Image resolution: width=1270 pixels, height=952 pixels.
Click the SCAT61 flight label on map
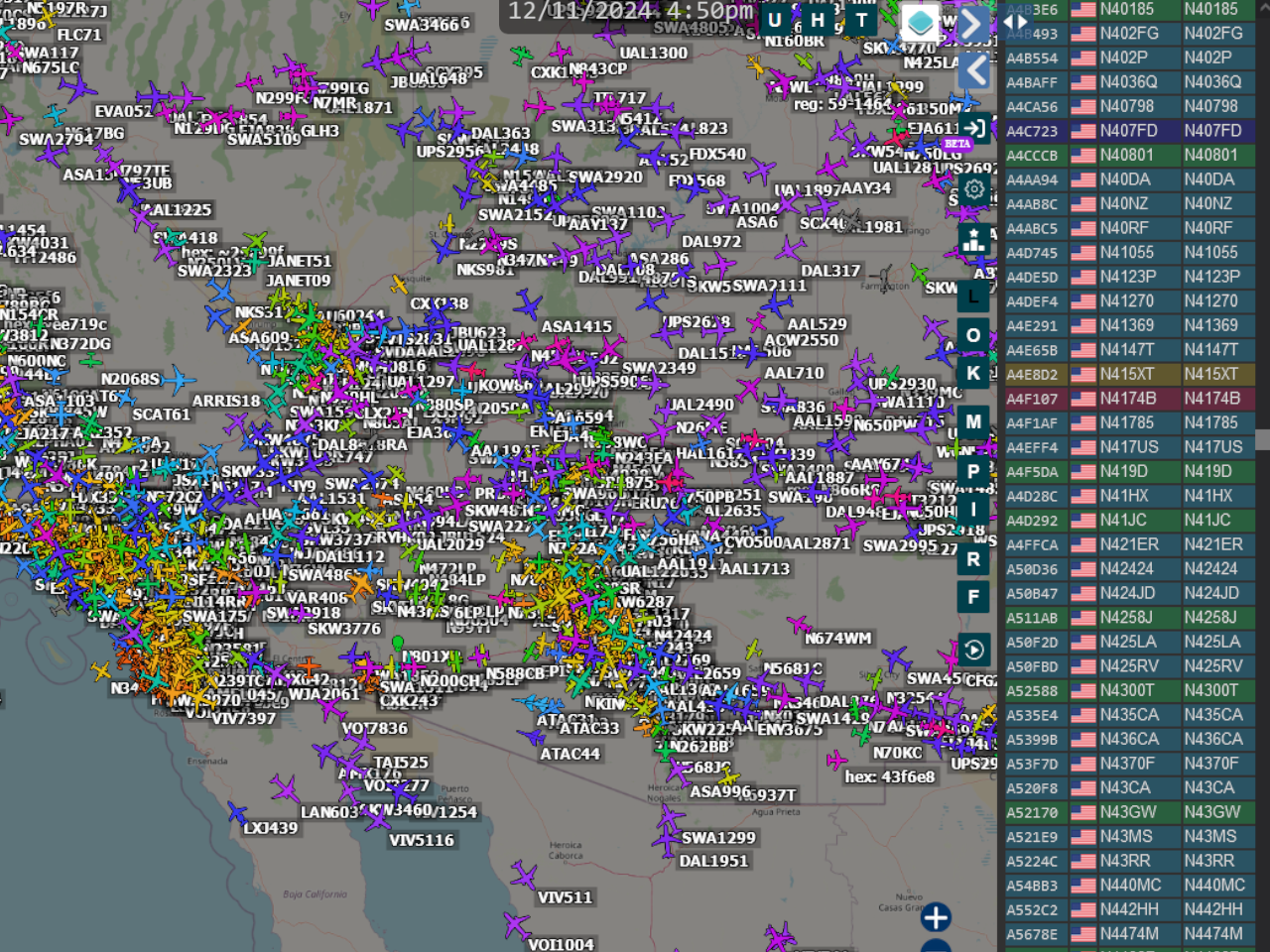pos(161,415)
